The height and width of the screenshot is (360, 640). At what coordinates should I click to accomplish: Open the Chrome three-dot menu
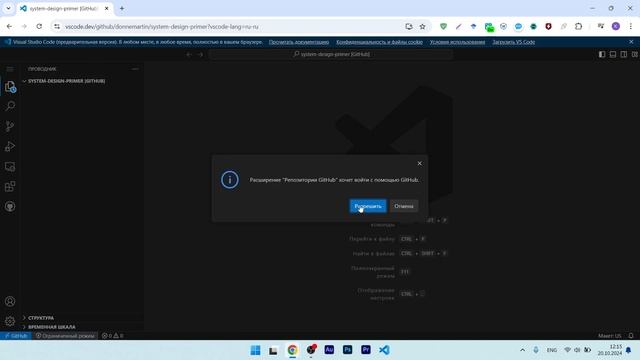pos(631,27)
